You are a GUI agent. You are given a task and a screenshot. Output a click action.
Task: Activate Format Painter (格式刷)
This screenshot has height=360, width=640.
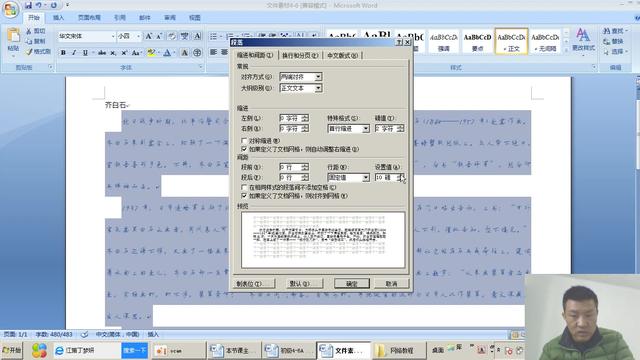[38, 52]
